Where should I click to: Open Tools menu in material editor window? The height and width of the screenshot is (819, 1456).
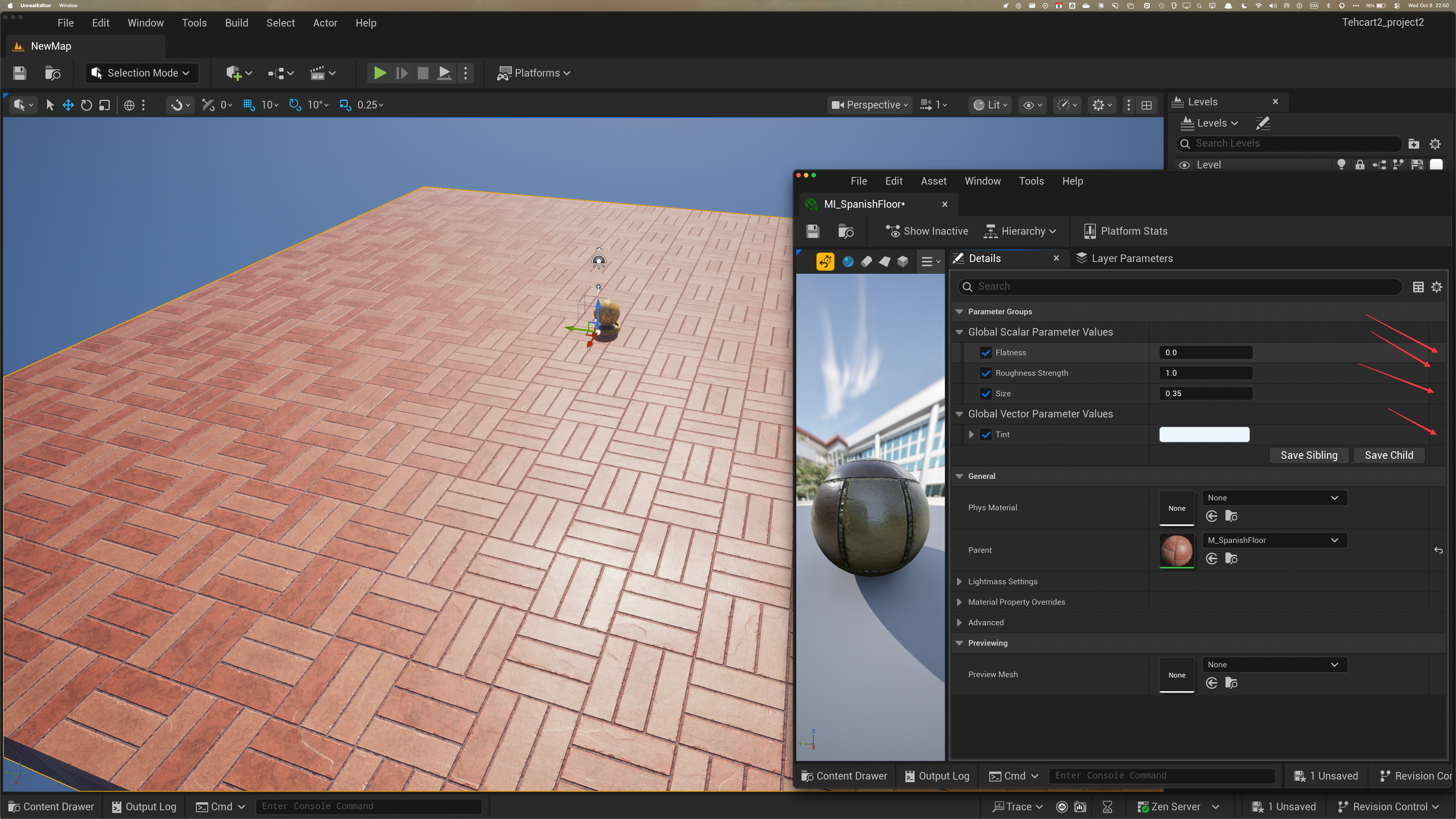(1031, 181)
